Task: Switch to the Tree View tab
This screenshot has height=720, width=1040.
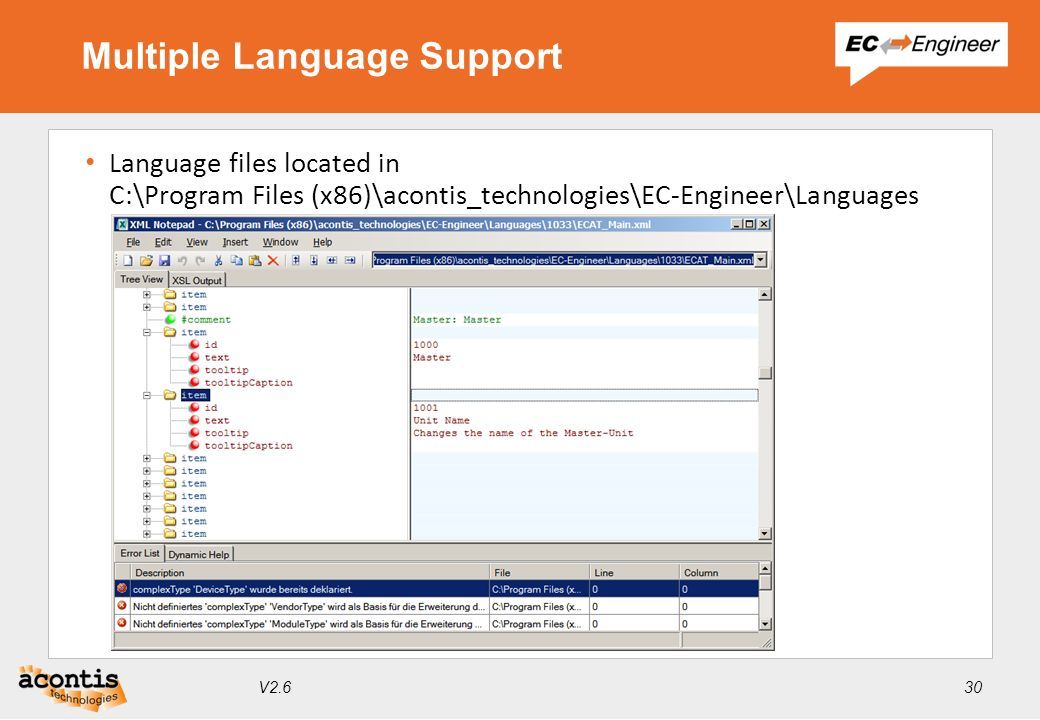Action: point(141,279)
